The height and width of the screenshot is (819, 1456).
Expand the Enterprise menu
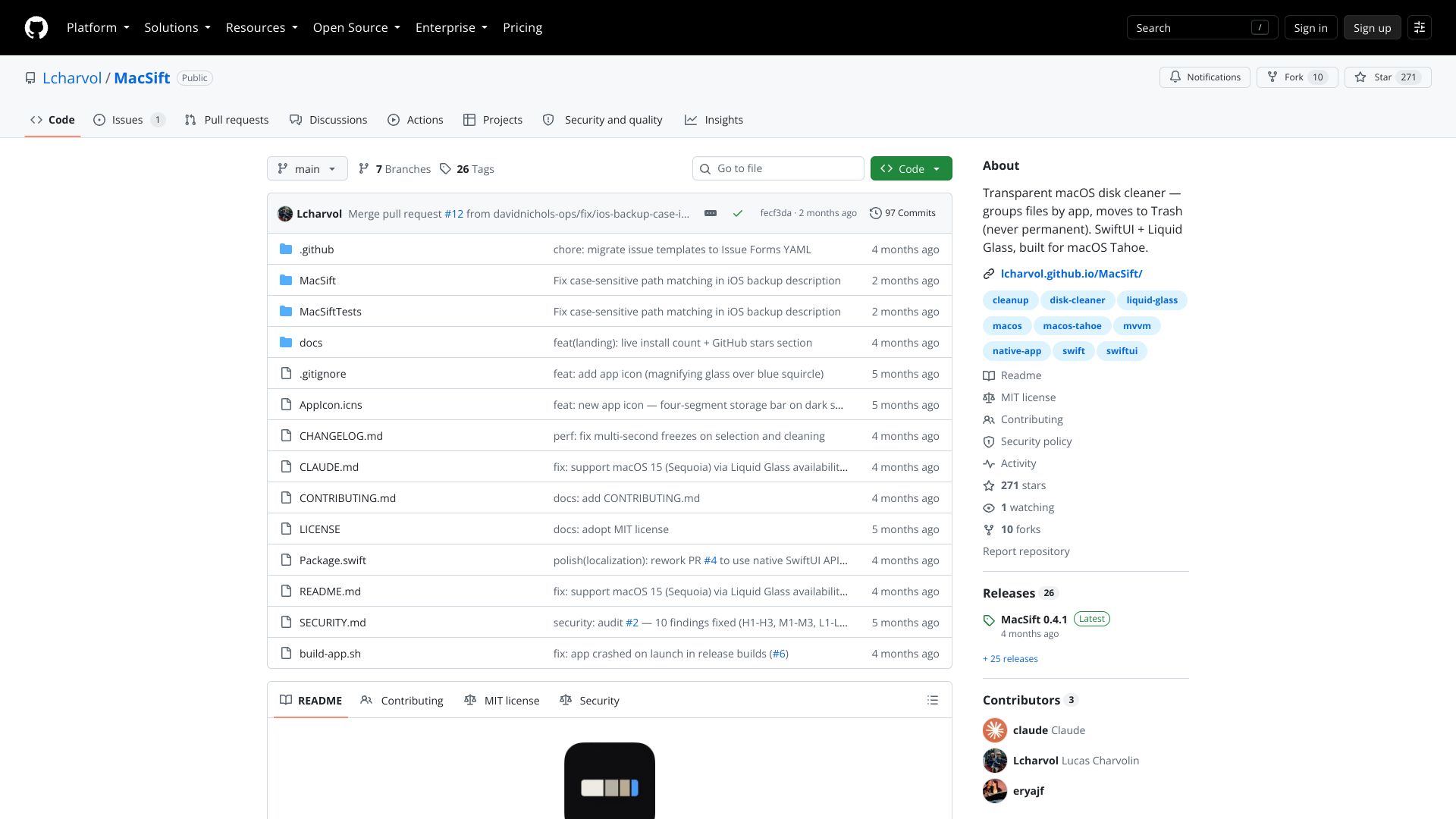[x=451, y=27]
